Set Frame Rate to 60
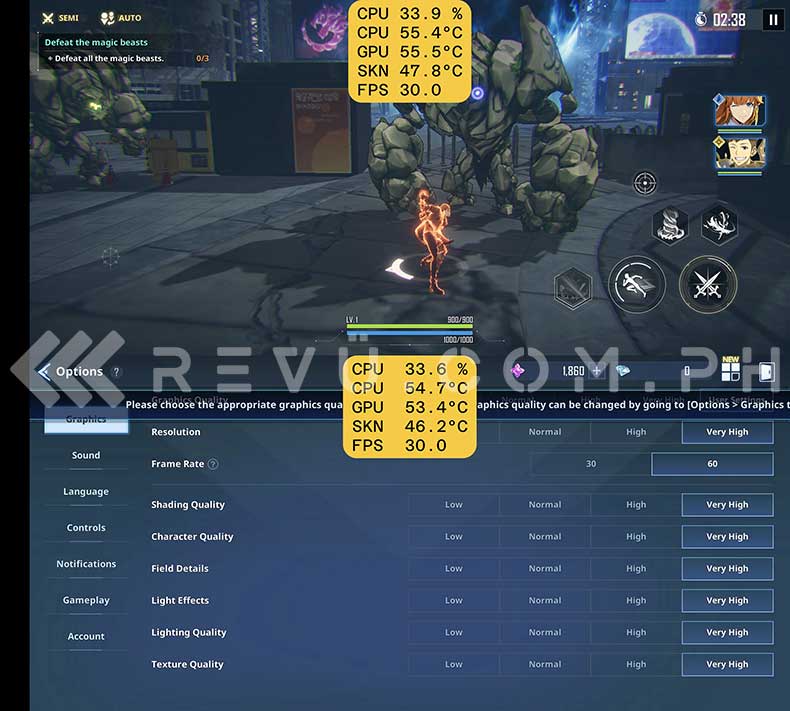The width and height of the screenshot is (790, 711). pos(712,464)
